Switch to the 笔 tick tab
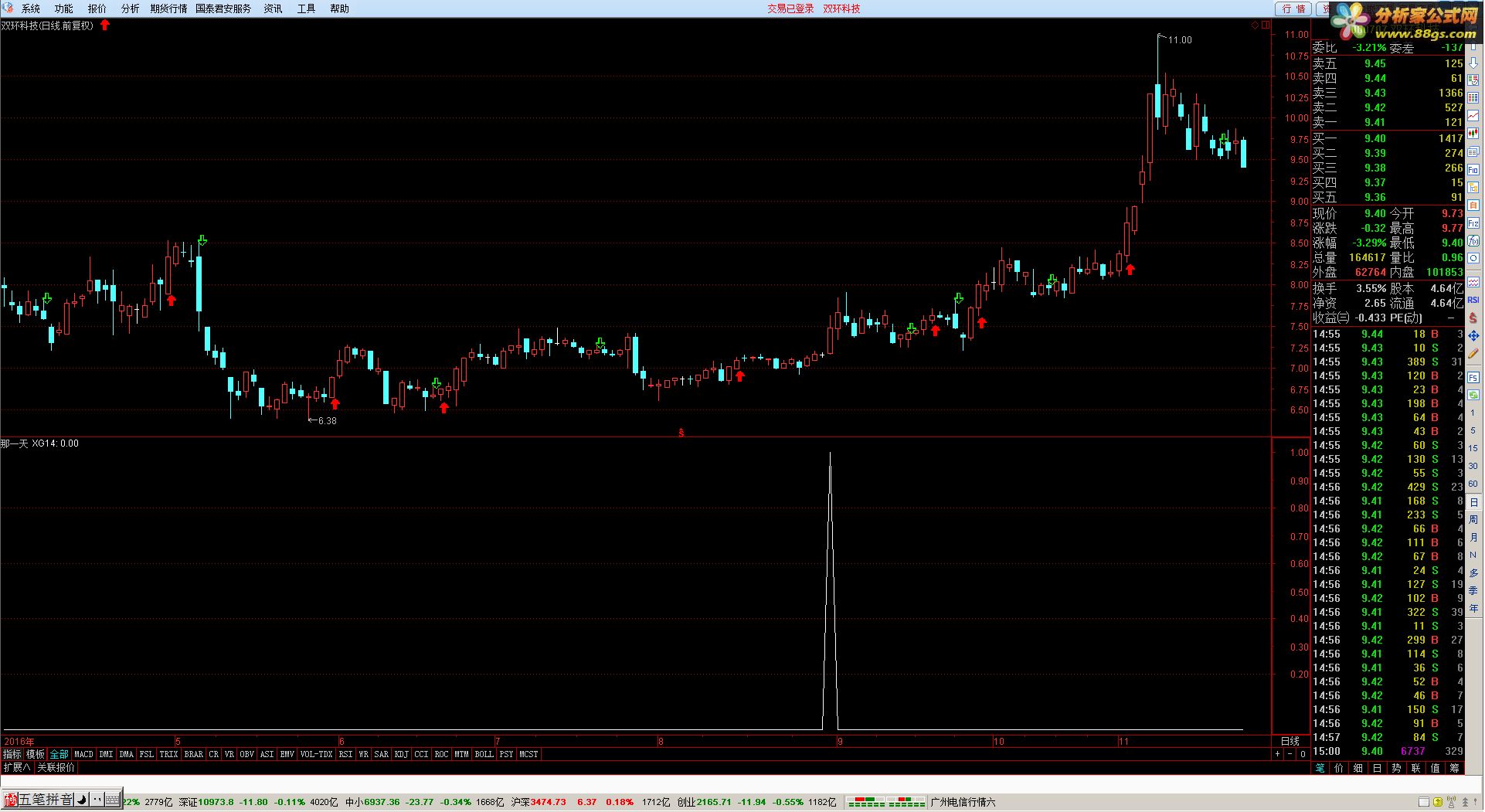The width and height of the screenshot is (1485, 812). coord(1320,767)
